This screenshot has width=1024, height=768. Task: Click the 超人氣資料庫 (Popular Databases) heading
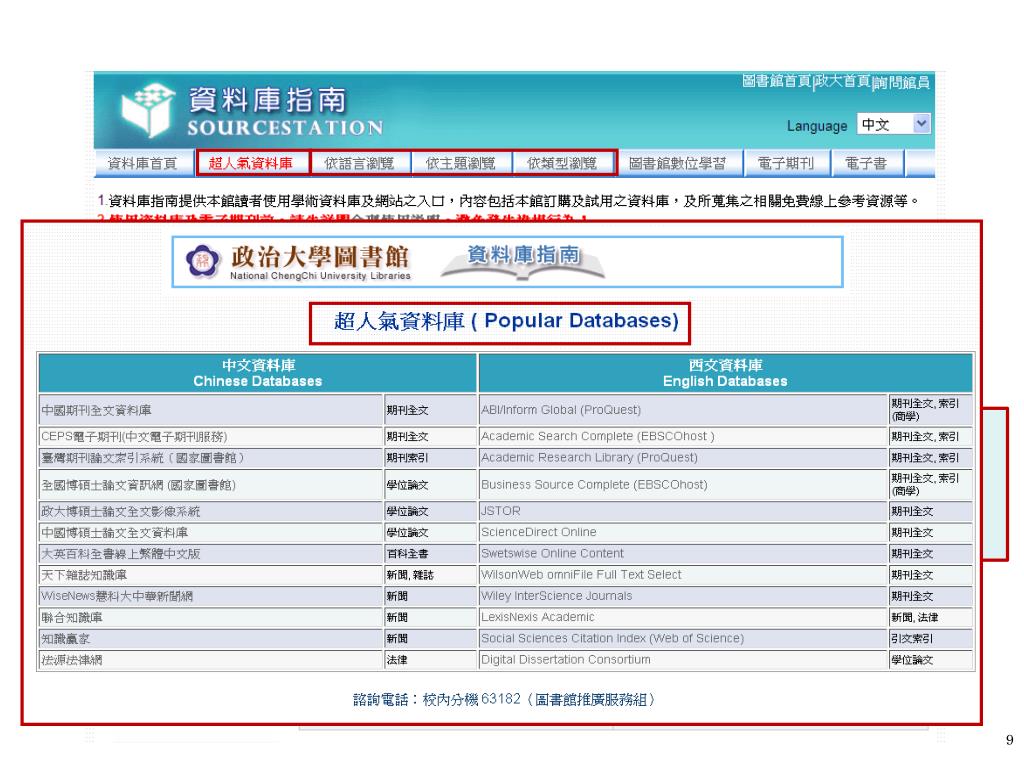coord(506,321)
